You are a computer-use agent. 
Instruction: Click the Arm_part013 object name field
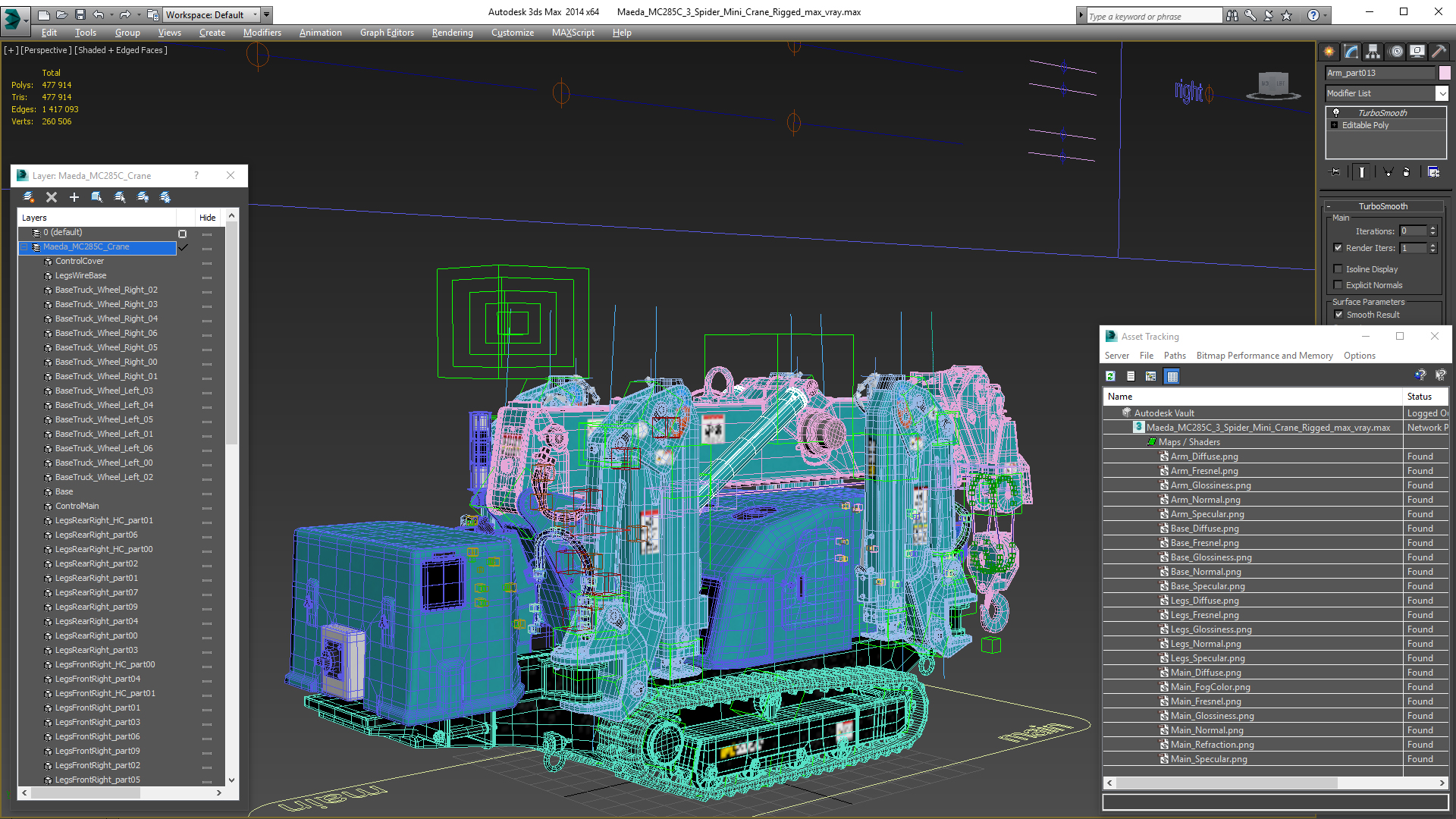click(1380, 73)
